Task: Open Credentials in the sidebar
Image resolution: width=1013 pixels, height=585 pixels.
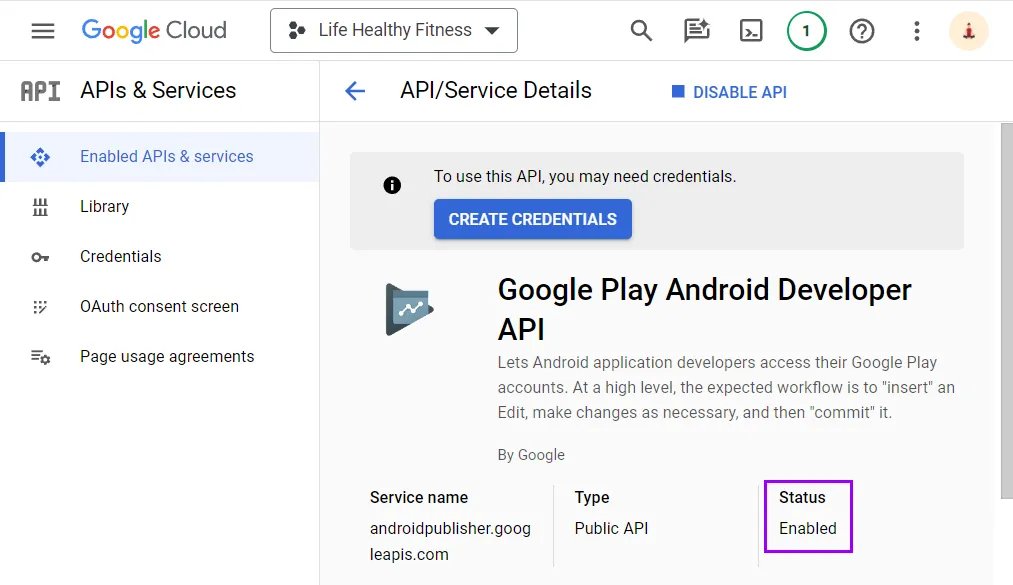Action: tap(120, 257)
